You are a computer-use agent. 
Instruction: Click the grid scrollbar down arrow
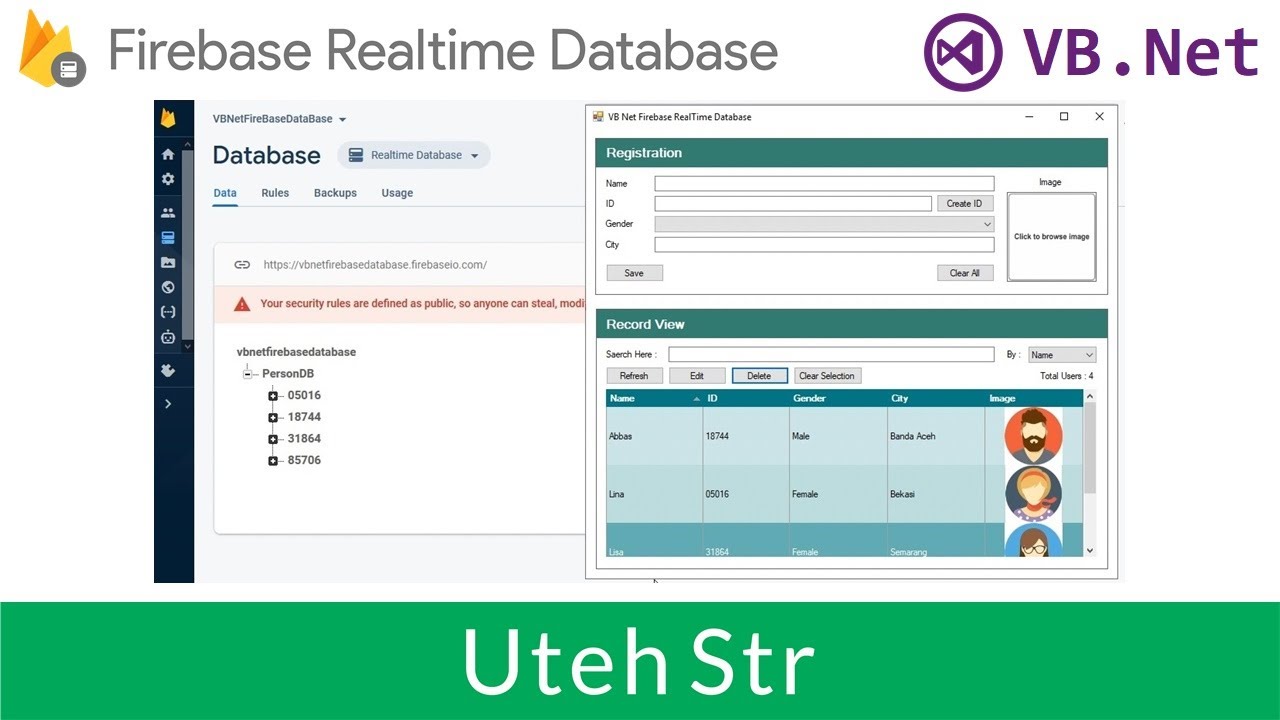[1090, 550]
